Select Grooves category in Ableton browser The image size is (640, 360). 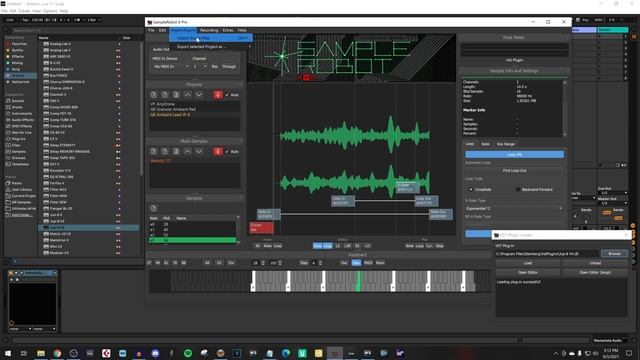coord(18,158)
